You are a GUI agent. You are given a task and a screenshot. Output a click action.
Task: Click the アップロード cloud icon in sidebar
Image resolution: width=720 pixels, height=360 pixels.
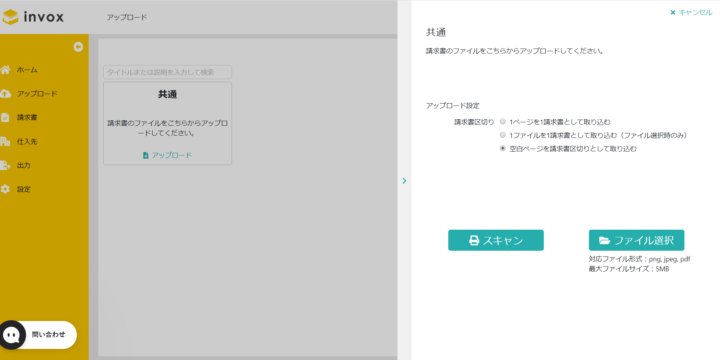5,94
